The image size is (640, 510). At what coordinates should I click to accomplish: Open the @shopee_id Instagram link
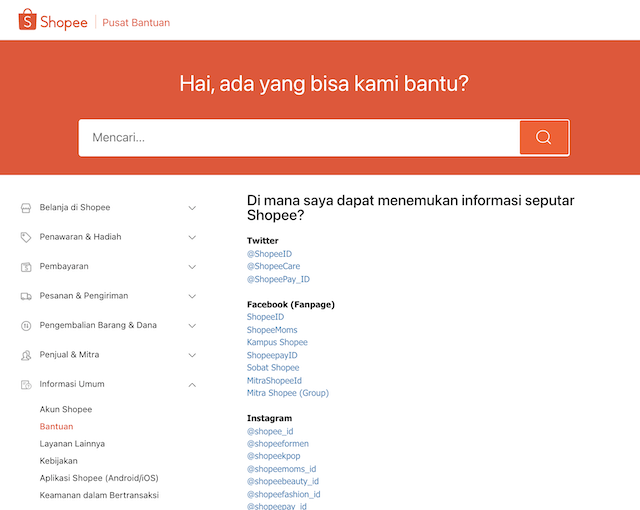270,431
